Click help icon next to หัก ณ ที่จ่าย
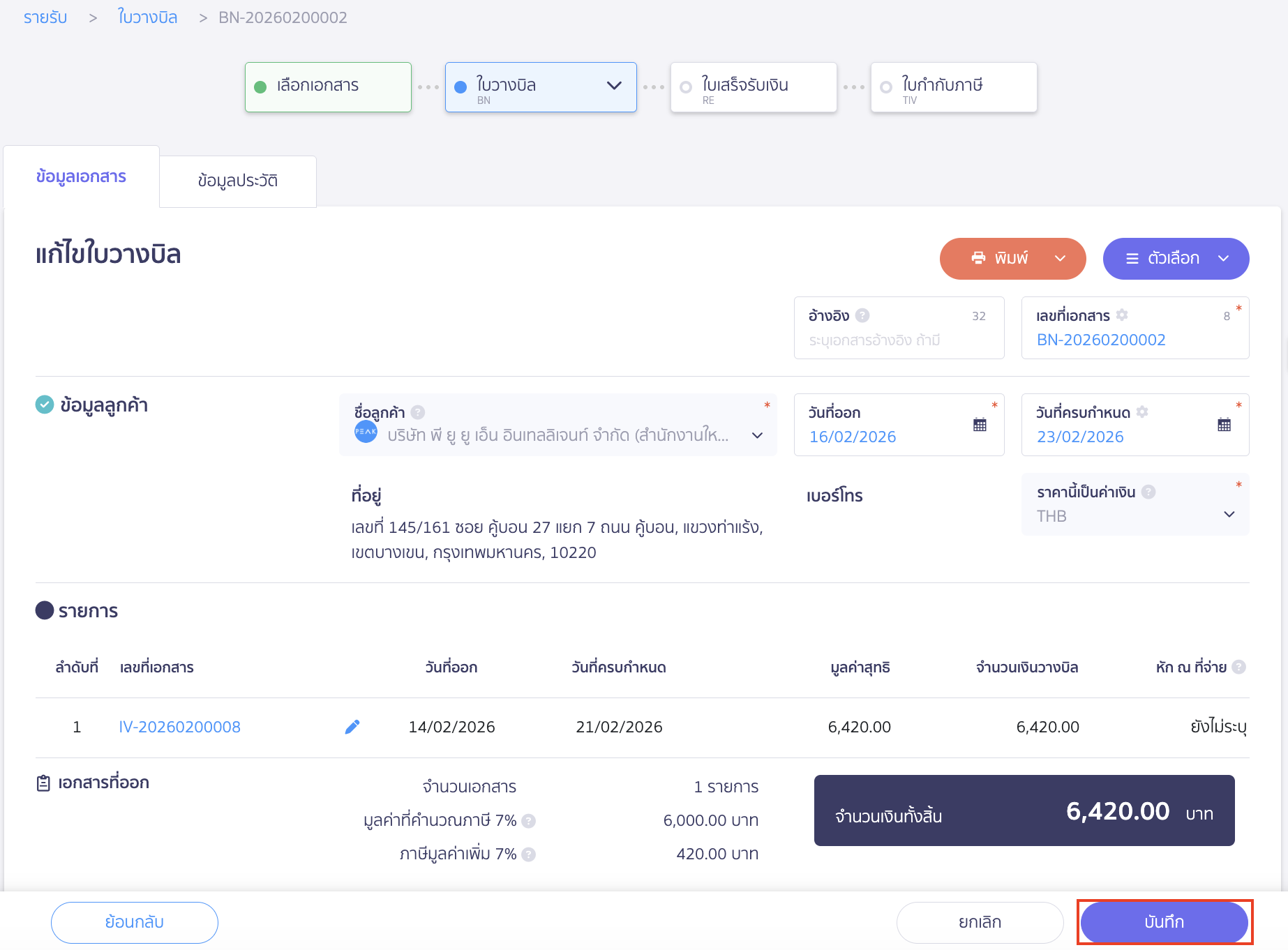The width and height of the screenshot is (1288, 950). click(1238, 667)
